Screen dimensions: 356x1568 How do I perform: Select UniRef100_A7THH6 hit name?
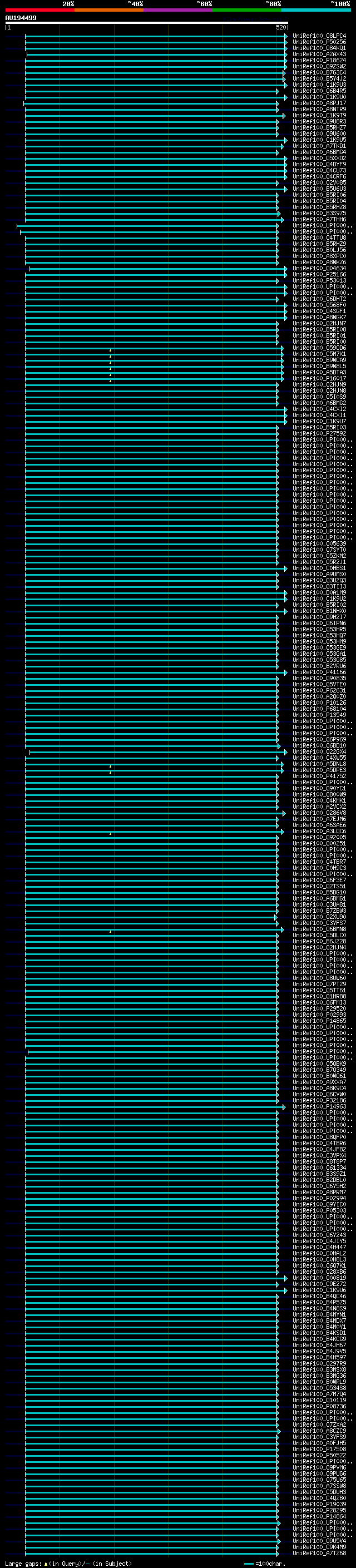(319, 220)
